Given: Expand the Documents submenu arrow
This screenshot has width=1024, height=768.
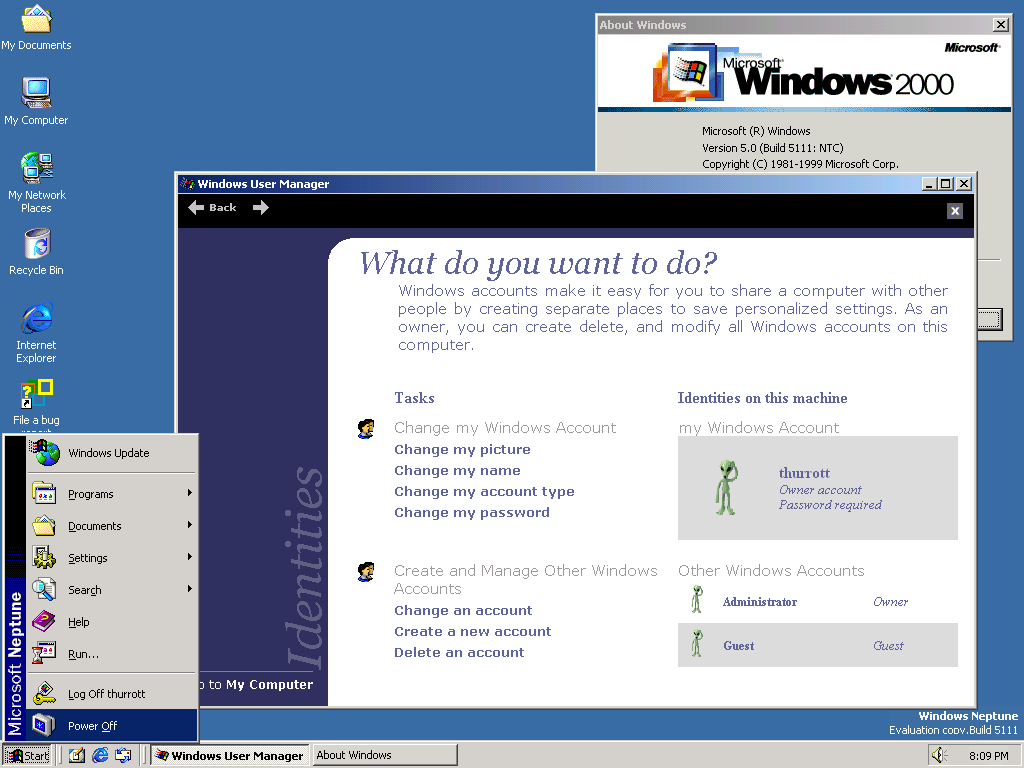Looking at the screenshot, I should [x=189, y=526].
